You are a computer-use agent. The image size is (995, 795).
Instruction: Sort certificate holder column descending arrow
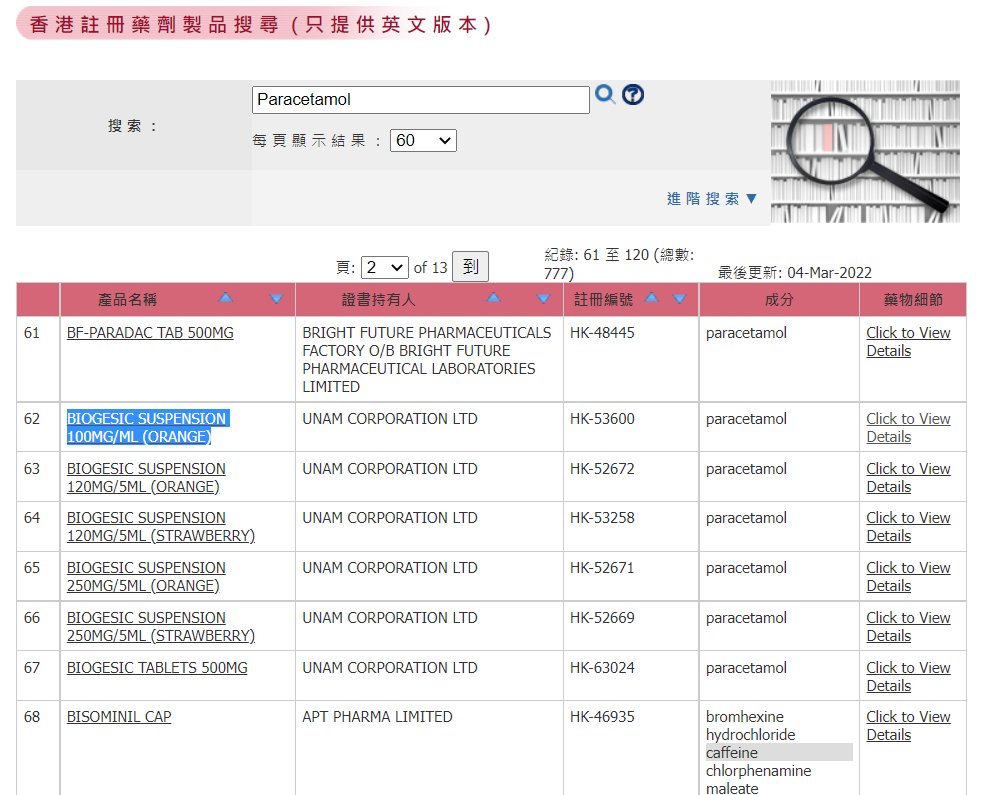tap(543, 299)
